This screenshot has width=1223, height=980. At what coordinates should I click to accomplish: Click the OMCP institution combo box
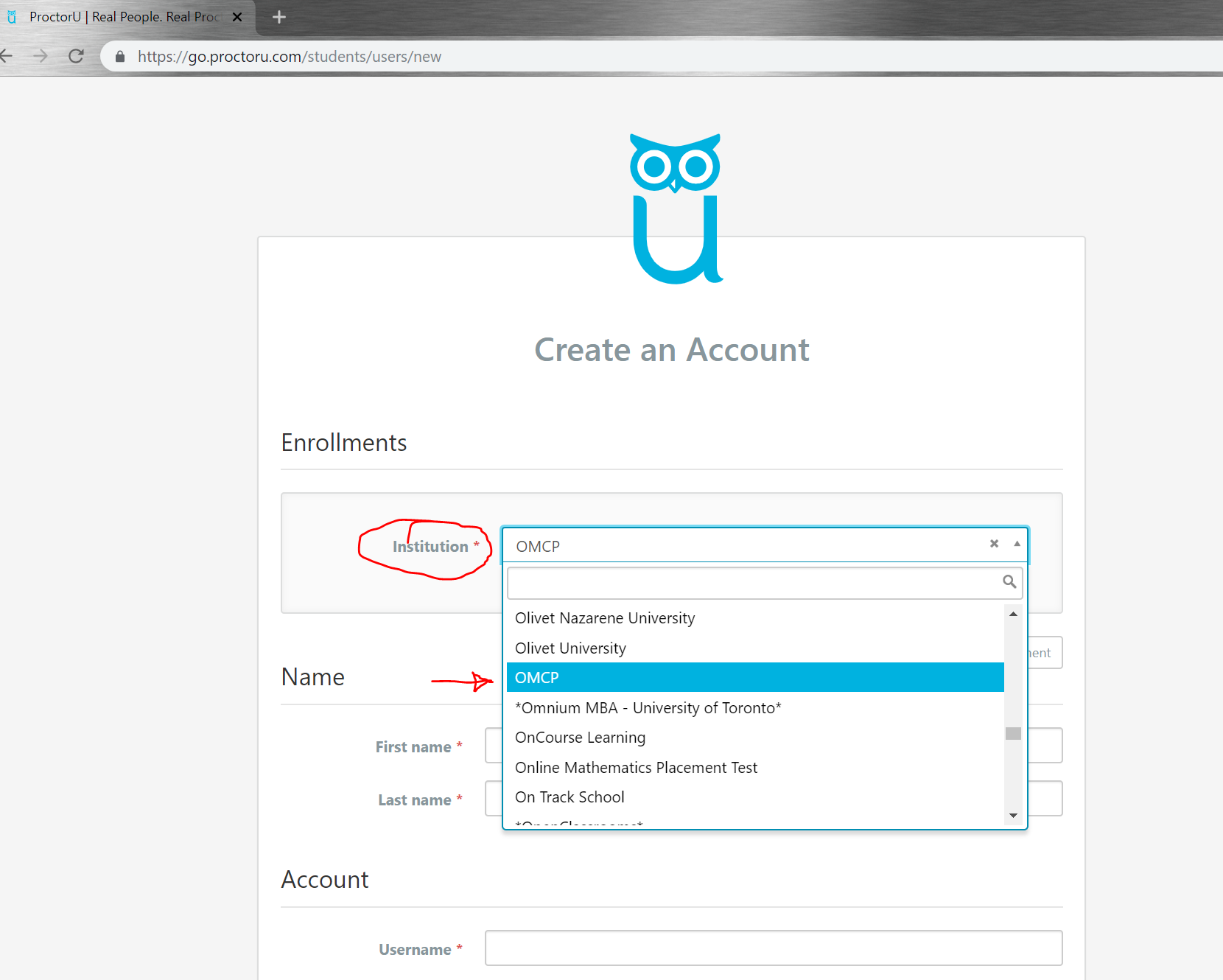point(765,546)
